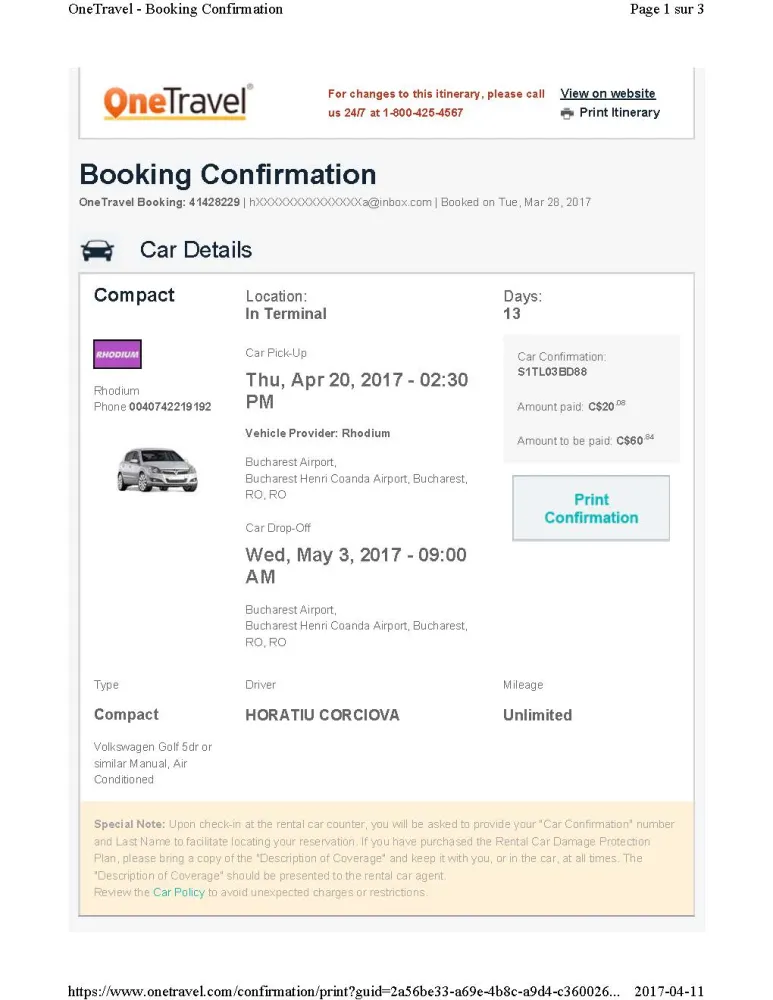Click the Booking Confirmation heading

[x=228, y=175]
